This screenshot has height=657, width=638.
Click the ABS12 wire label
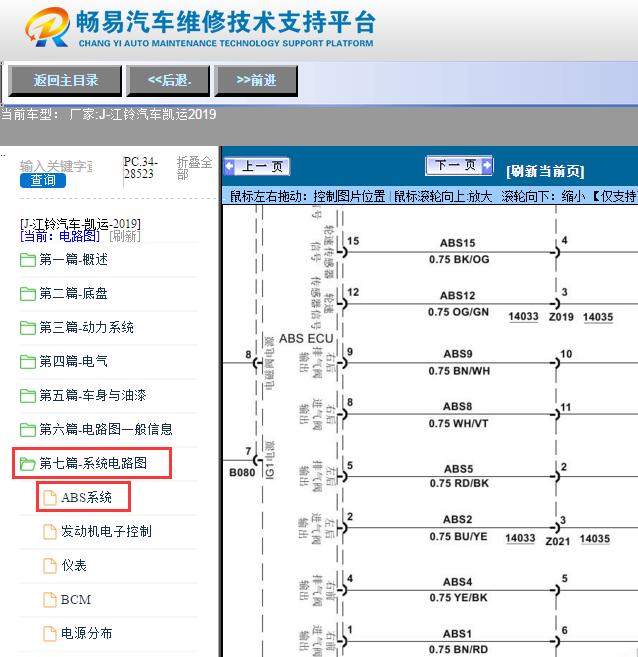tap(457, 295)
